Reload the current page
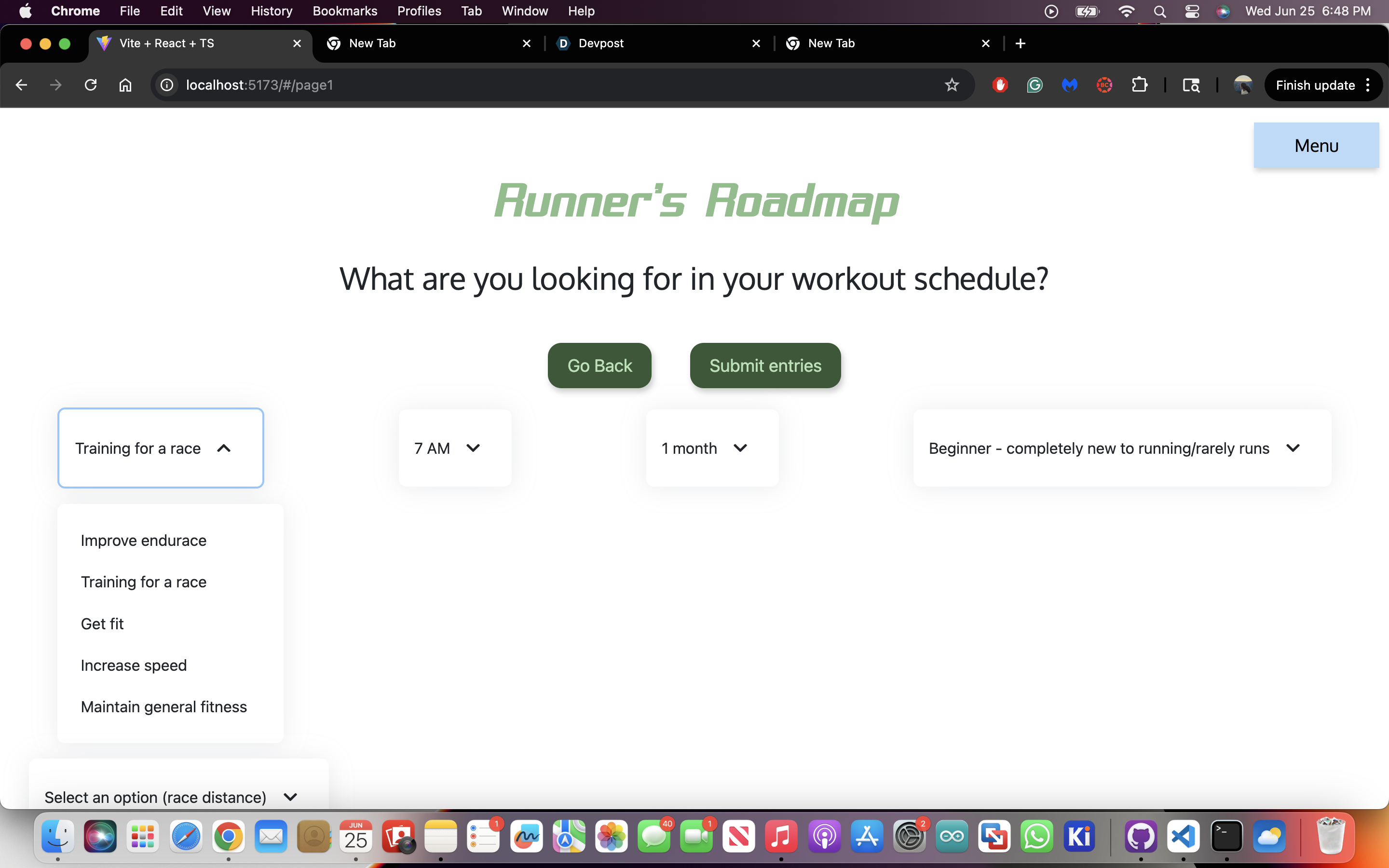The width and height of the screenshot is (1389, 868). (x=91, y=85)
